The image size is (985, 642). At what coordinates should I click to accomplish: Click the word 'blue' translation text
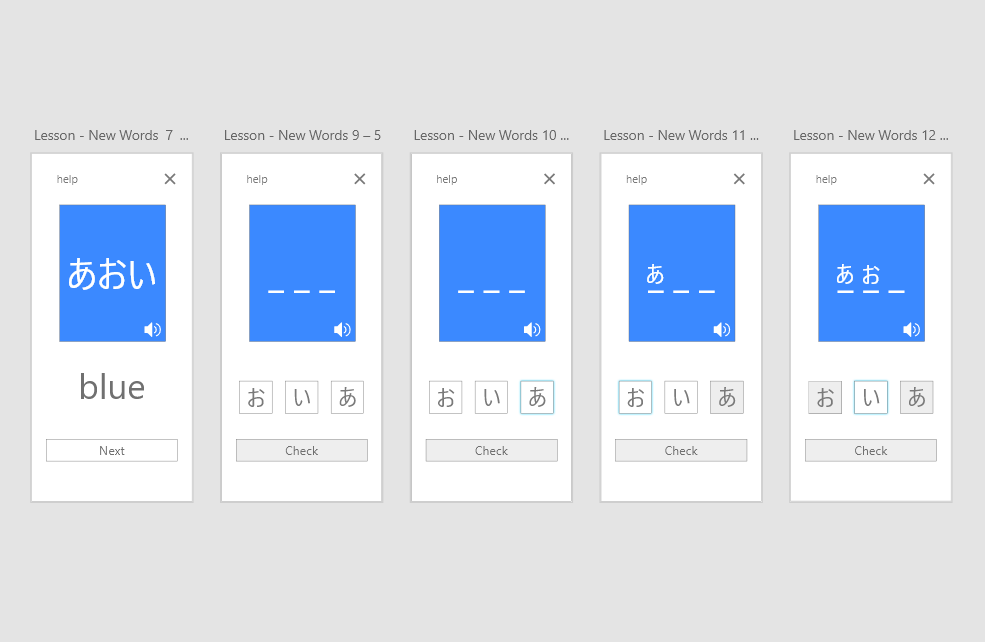point(112,387)
